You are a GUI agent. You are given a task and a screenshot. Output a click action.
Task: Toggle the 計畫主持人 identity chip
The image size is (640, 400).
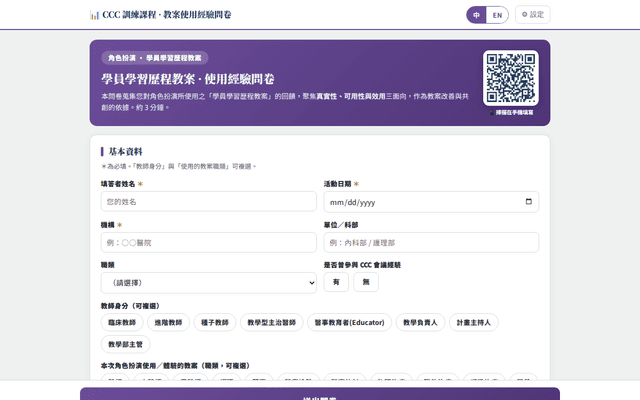[x=473, y=322]
